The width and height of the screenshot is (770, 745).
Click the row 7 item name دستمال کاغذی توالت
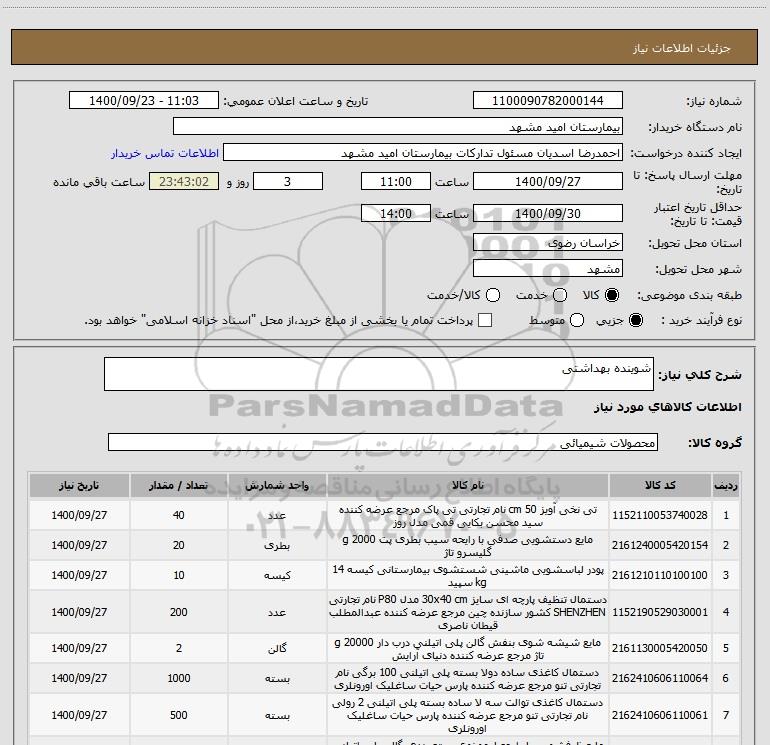click(468, 715)
